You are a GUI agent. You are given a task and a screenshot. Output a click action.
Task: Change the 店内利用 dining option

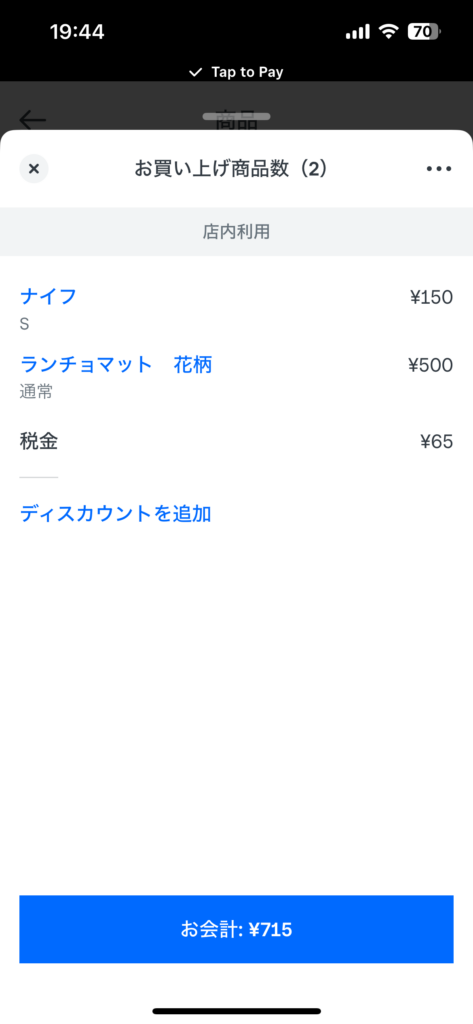click(x=236, y=232)
